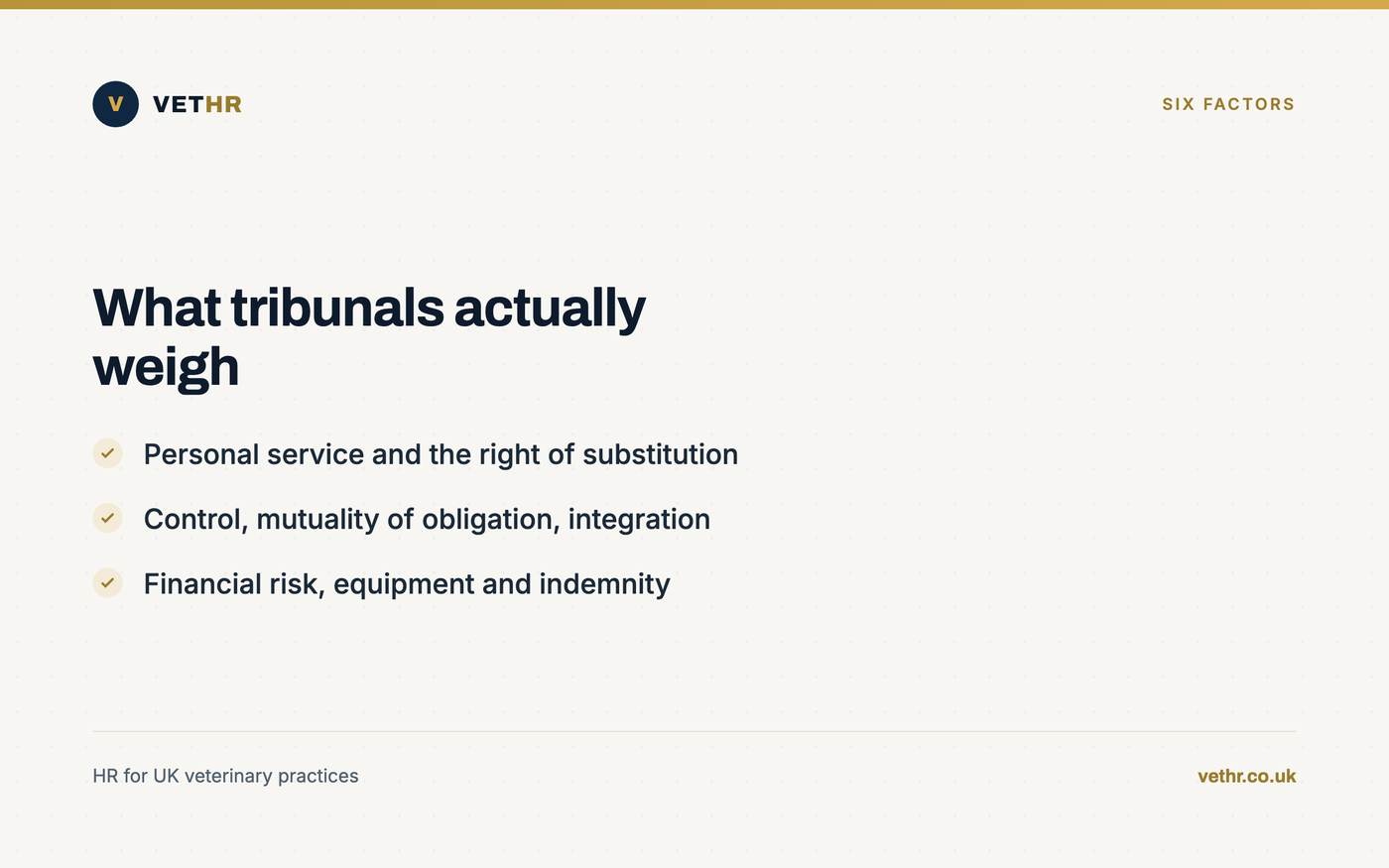
Task: Click the HR for UK veterinary practices tagline
Action: [x=225, y=776]
